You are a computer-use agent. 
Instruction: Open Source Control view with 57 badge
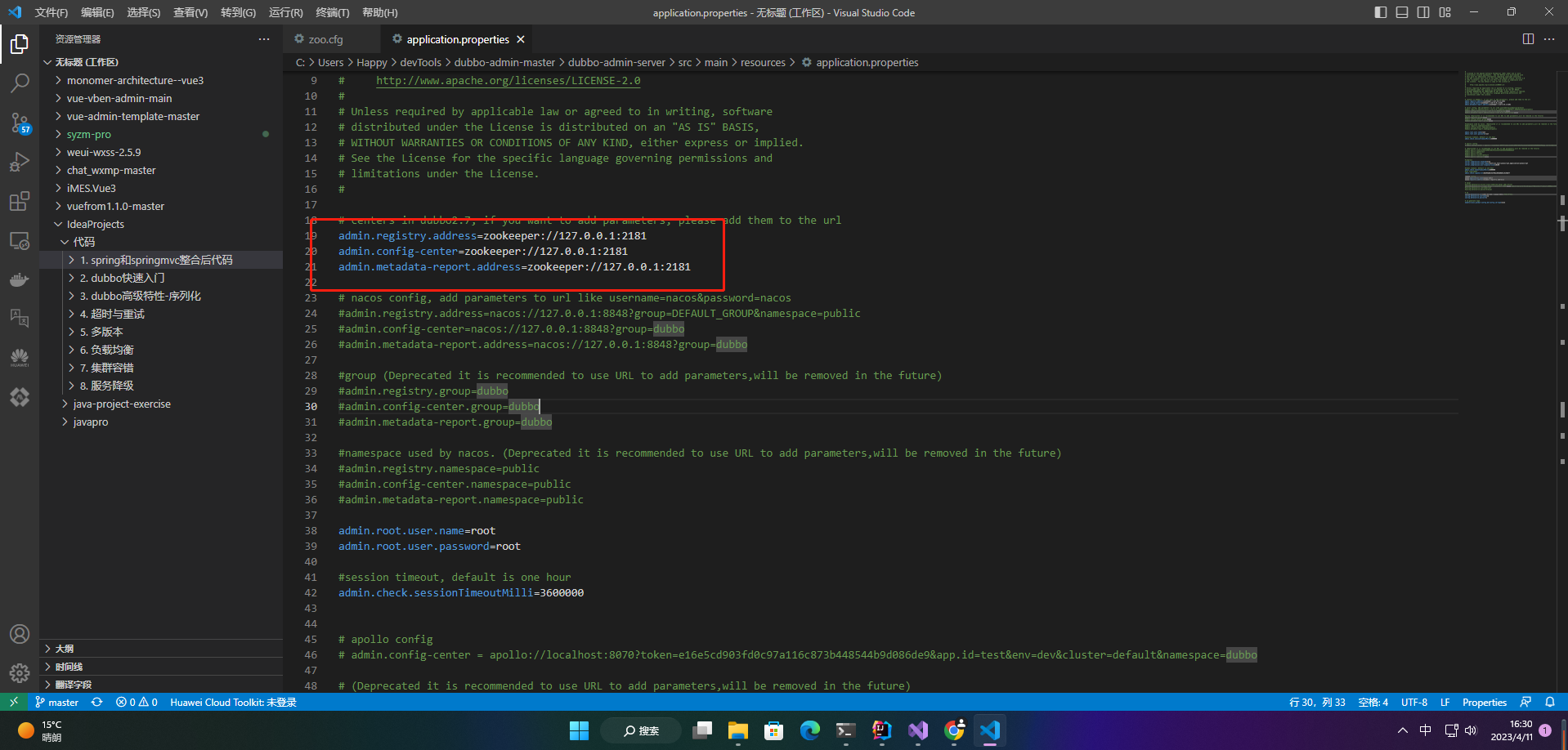coord(20,123)
